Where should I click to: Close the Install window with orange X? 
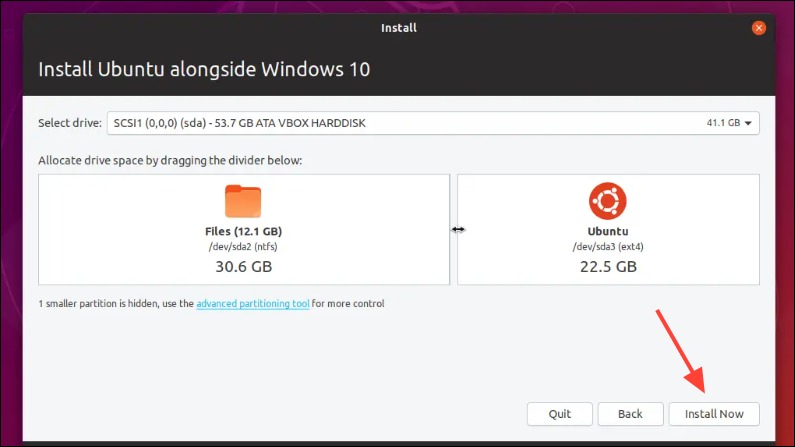point(758,28)
